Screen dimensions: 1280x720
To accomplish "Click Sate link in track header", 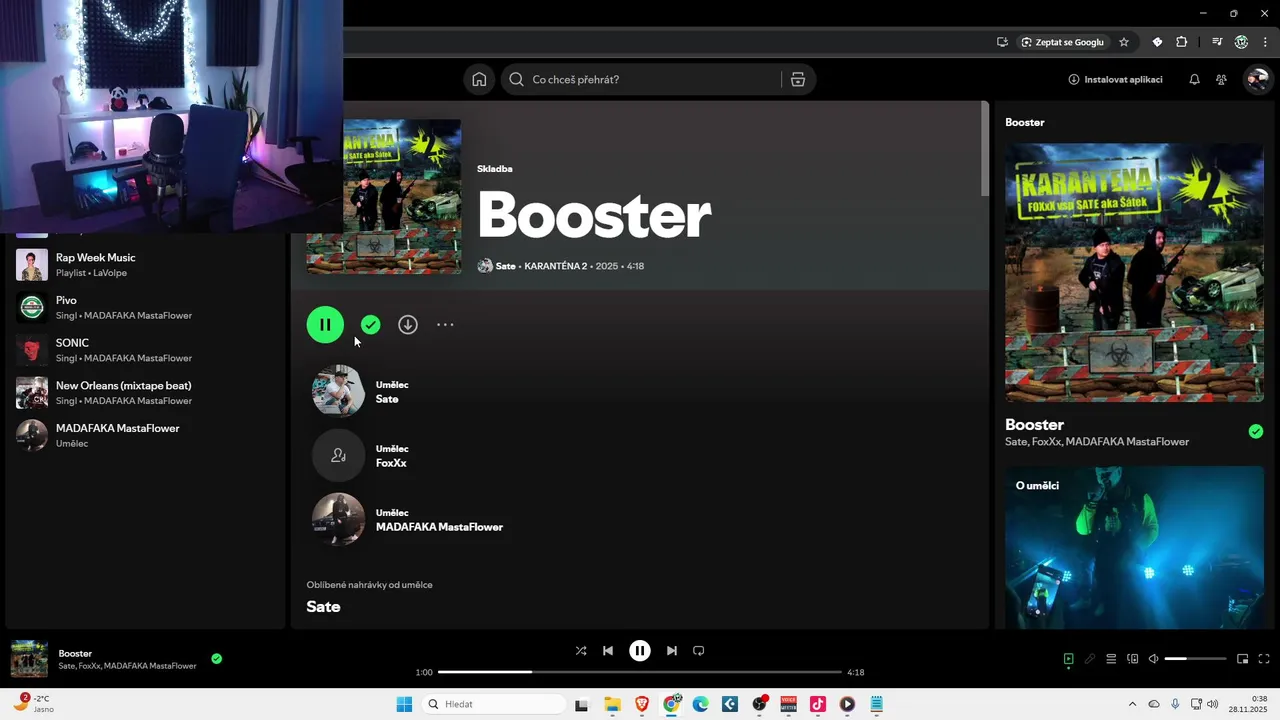I will (505, 266).
